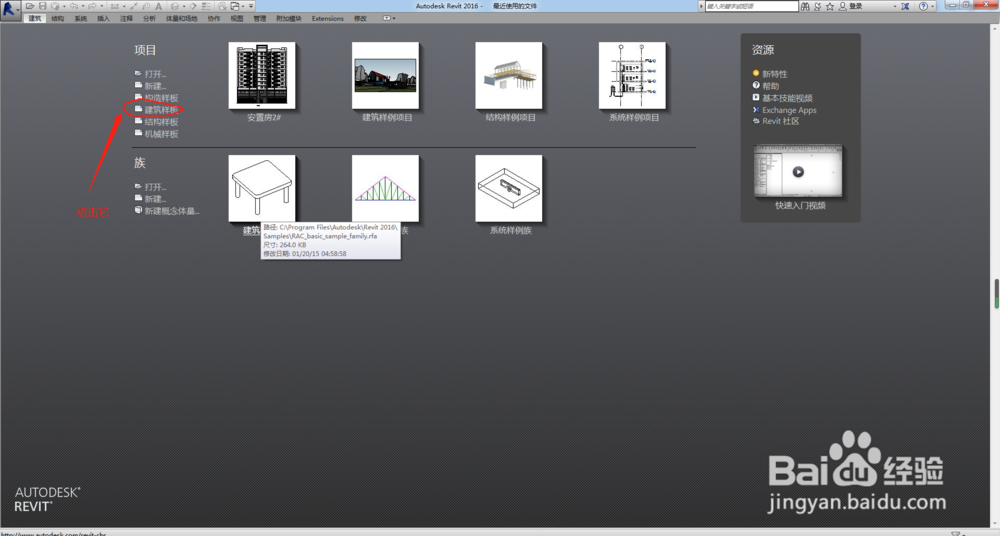Switch to the 建筑 ribbon tab
Screen dimensions: 1000x536
[x=35, y=19]
